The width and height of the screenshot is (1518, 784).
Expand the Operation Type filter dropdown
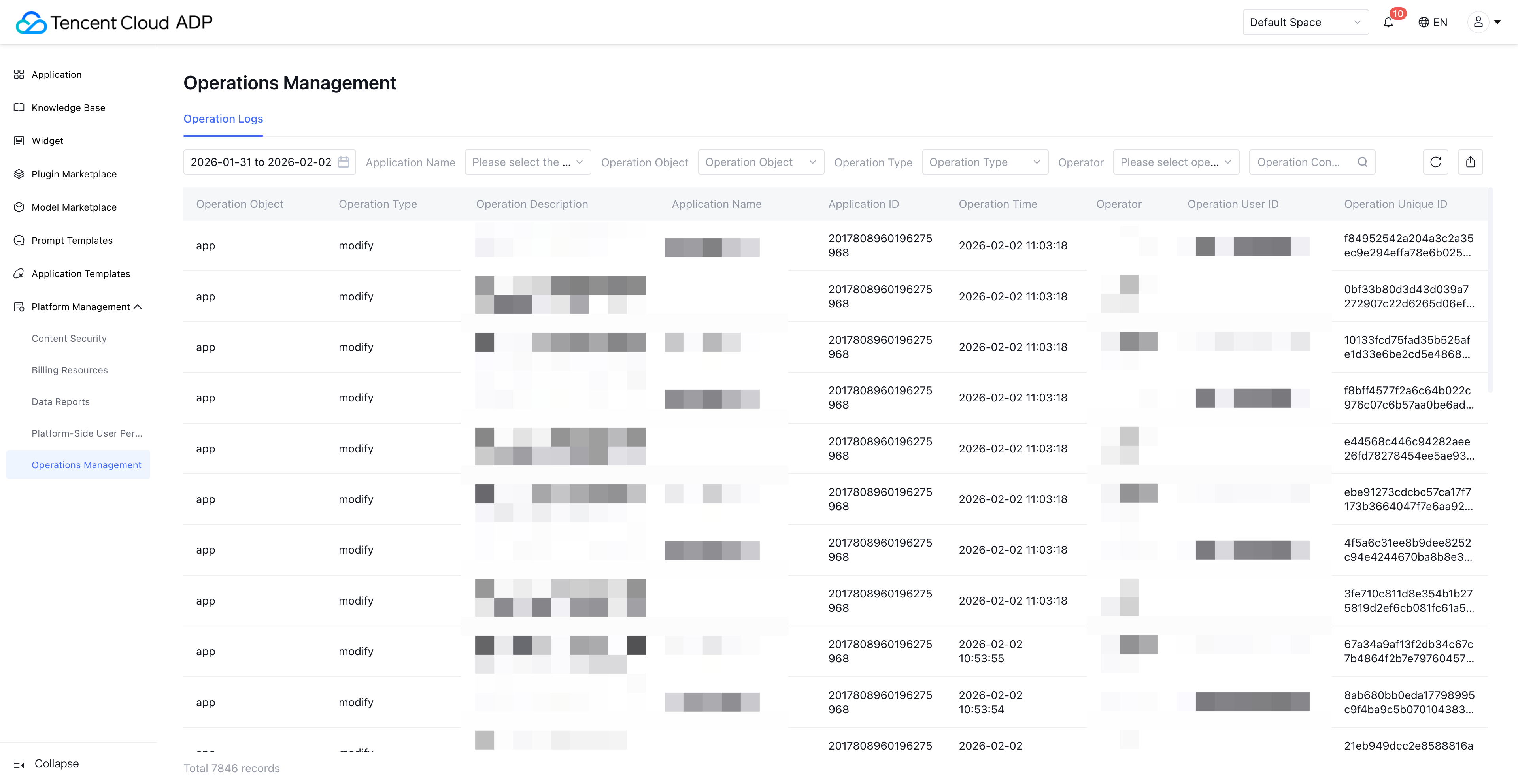[984, 162]
